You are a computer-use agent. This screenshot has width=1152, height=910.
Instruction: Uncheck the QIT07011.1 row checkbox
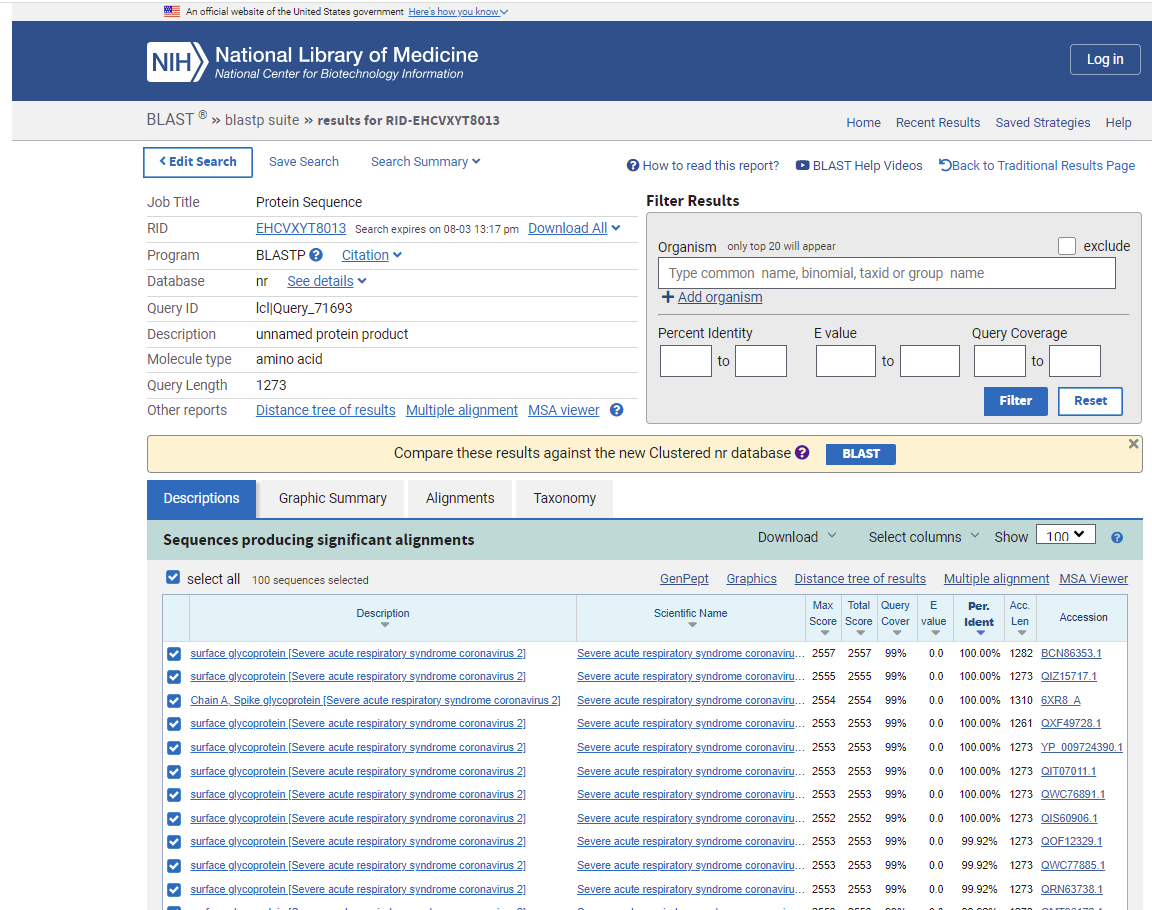(x=173, y=772)
